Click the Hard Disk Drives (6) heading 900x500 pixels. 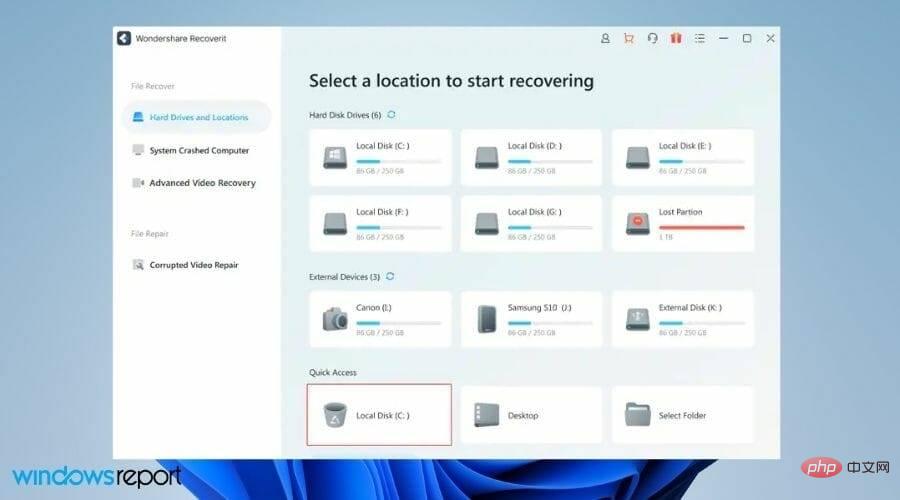click(345, 115)
